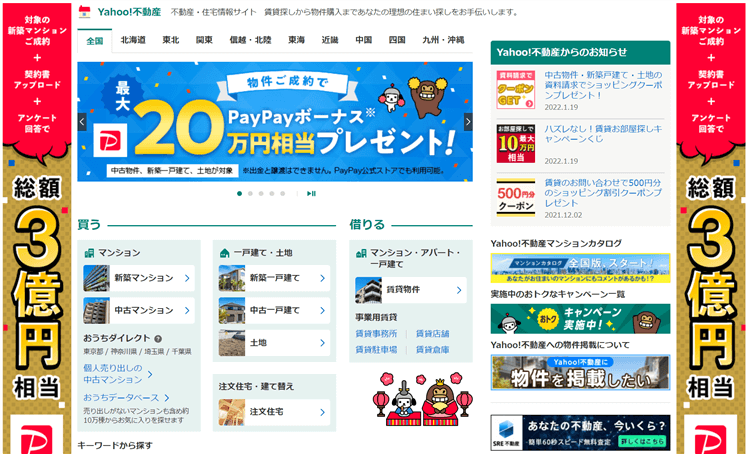Open 注文住宅 via its chevron arrow

coord(322,412)
